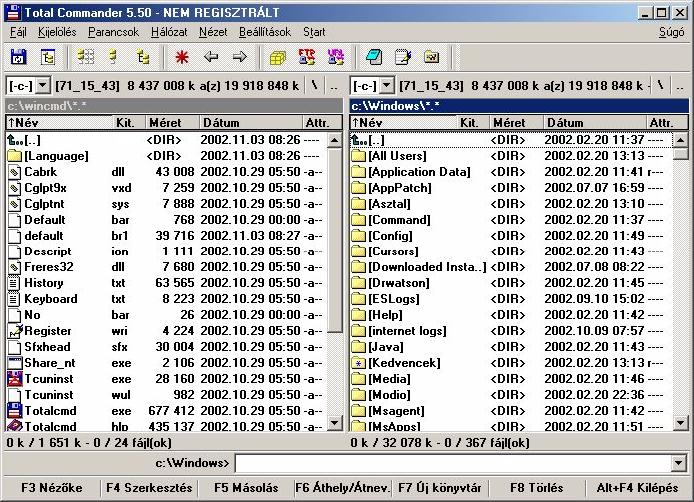Sort left panel by Név column header
694x502 pixels.
(60, 123)
